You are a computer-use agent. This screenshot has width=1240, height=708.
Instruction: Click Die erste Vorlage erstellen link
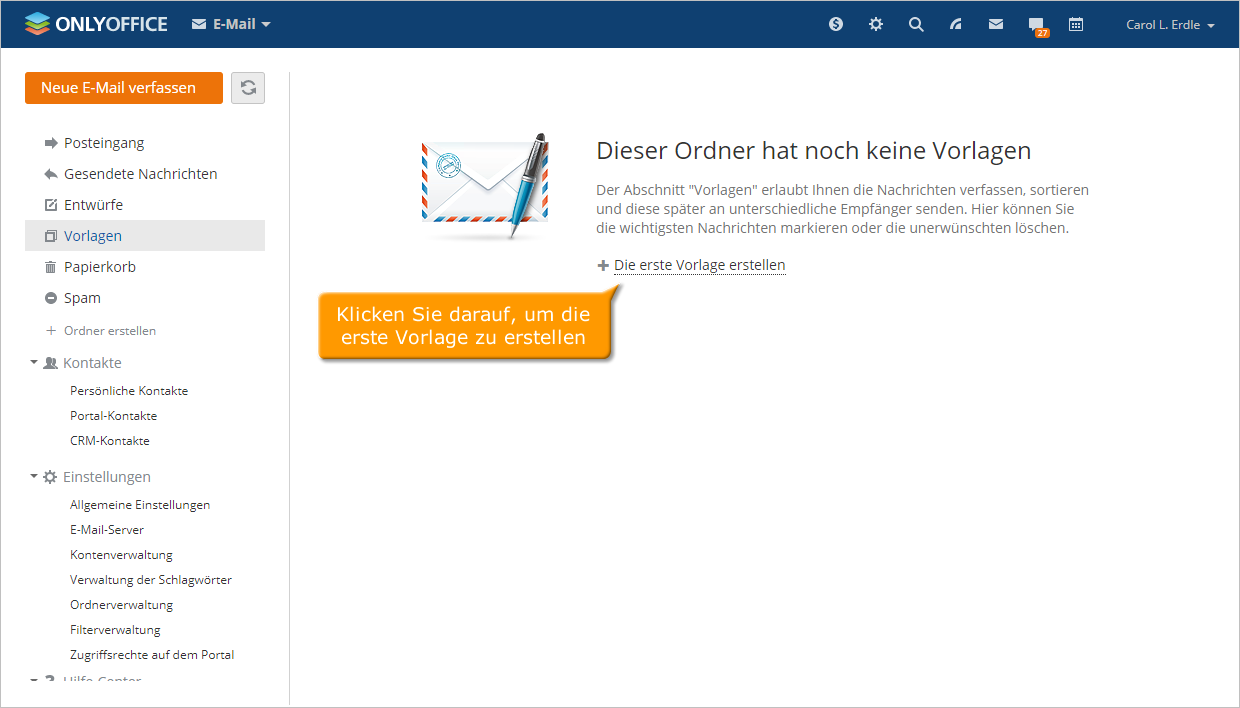pyautogui.click(x=700, y=266)
